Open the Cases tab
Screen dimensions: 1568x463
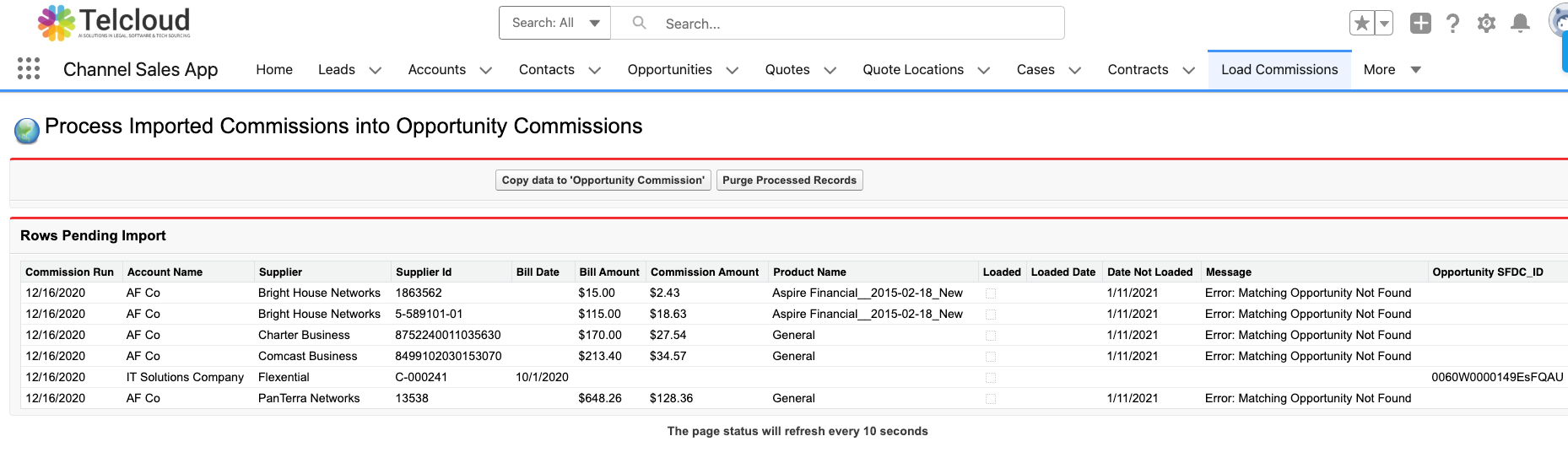click(1035, 69)
